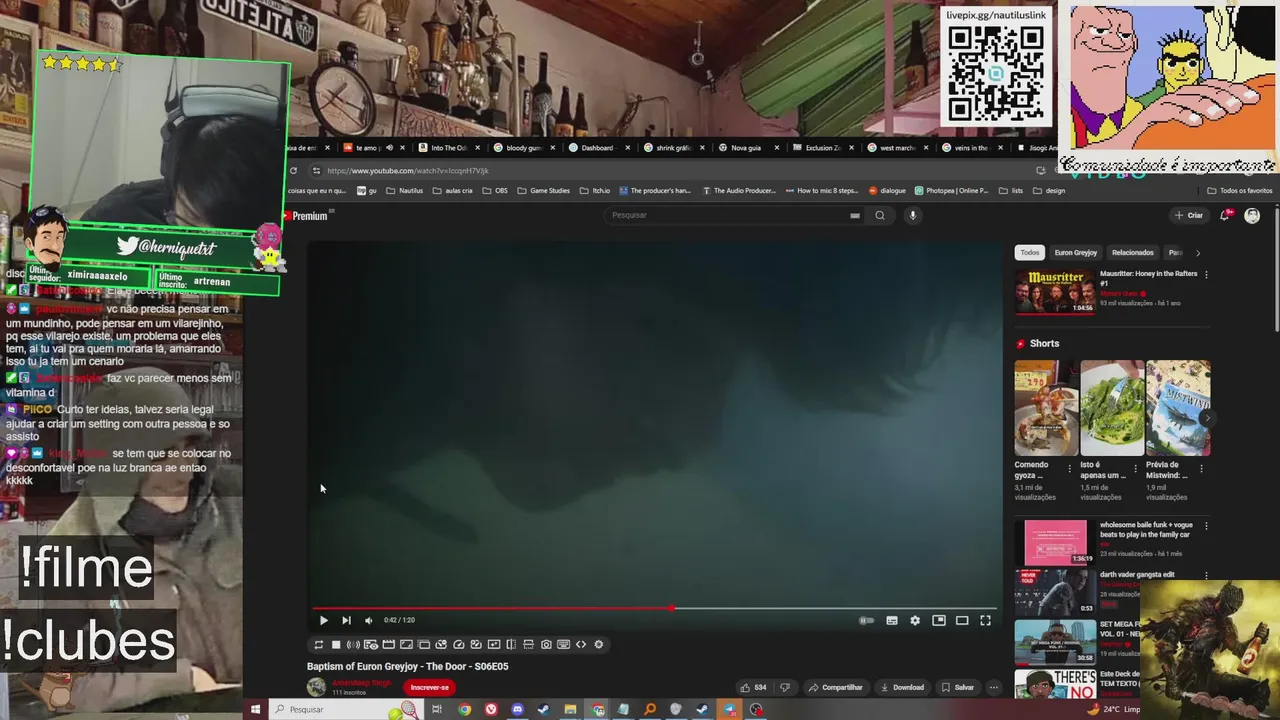Screen dimensions: 1280x720
Task: Switch to the bloody gun browser tab
Action: 523,148
